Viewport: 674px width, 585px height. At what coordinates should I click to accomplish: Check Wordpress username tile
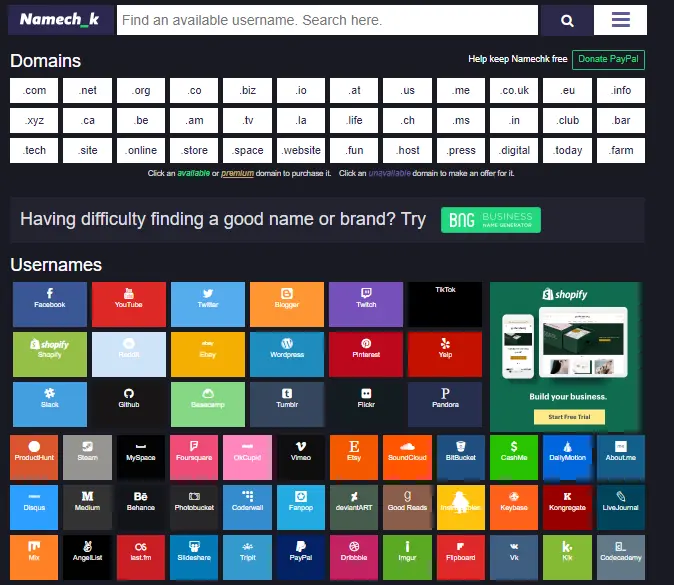coord(287,354)
